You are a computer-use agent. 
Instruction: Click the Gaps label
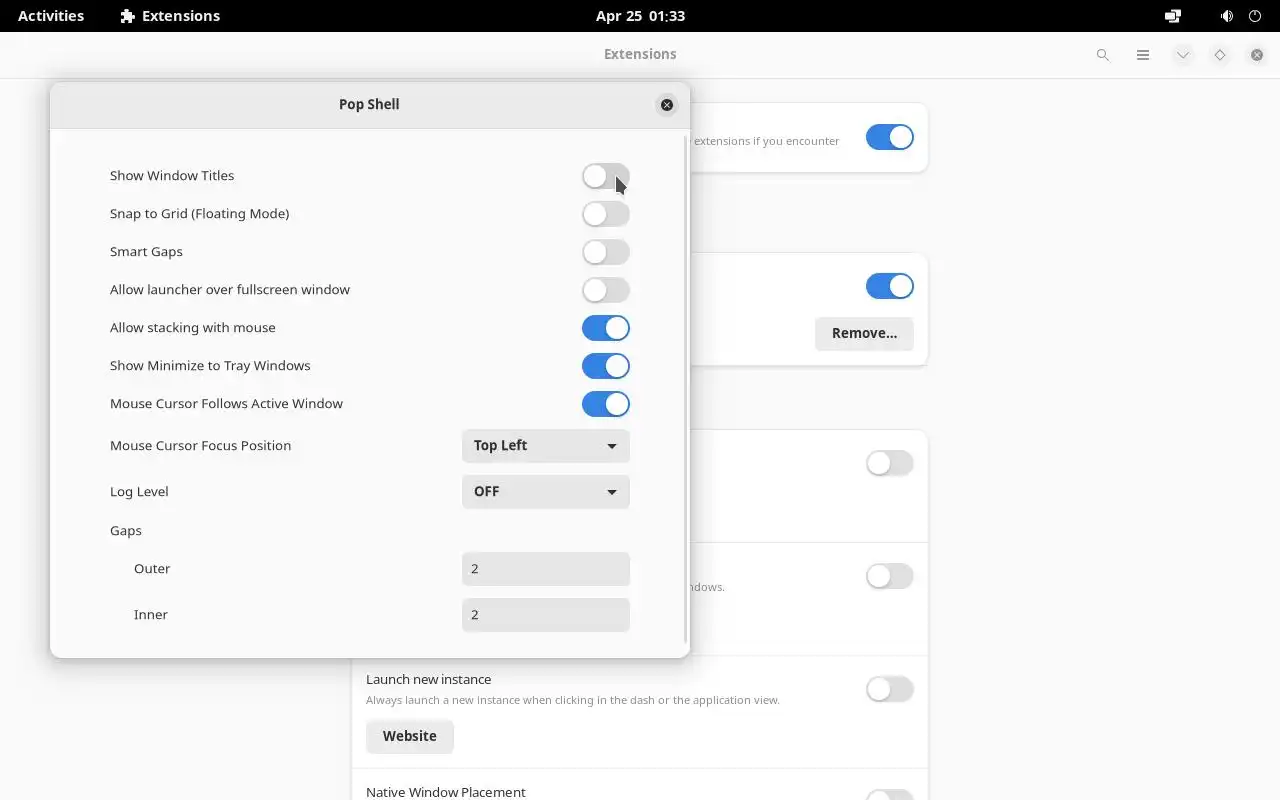click(x=126, y=531)
